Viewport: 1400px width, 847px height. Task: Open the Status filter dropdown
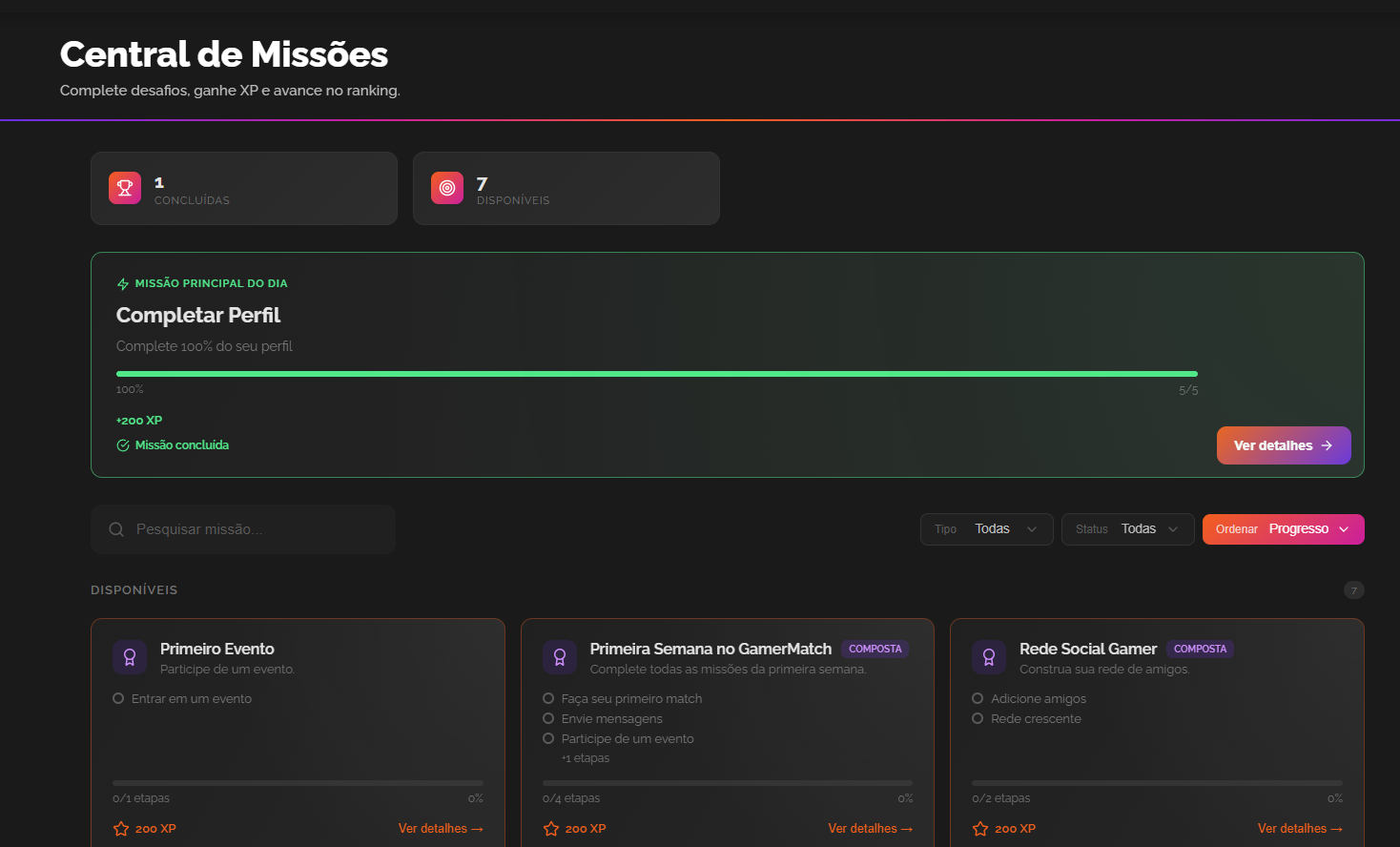click(x=1127, y=529)
